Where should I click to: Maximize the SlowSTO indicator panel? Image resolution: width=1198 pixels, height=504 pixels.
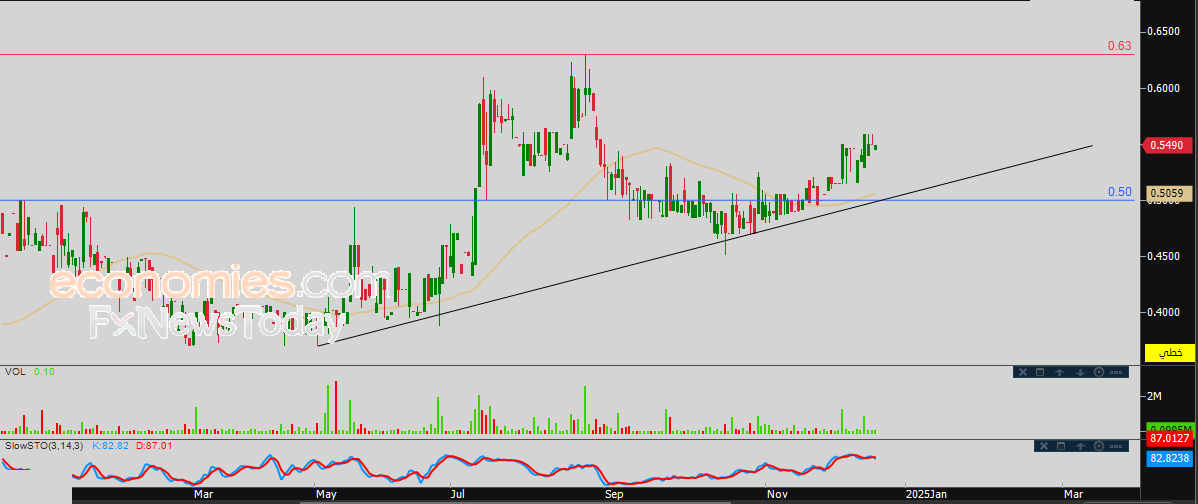click(1061, 446)
